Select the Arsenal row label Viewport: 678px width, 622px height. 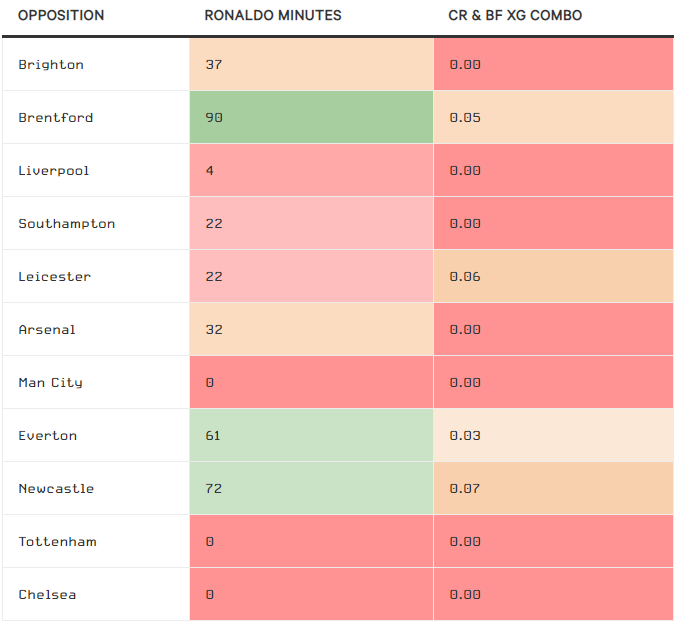pyautogui.click(x=47, y=330)
